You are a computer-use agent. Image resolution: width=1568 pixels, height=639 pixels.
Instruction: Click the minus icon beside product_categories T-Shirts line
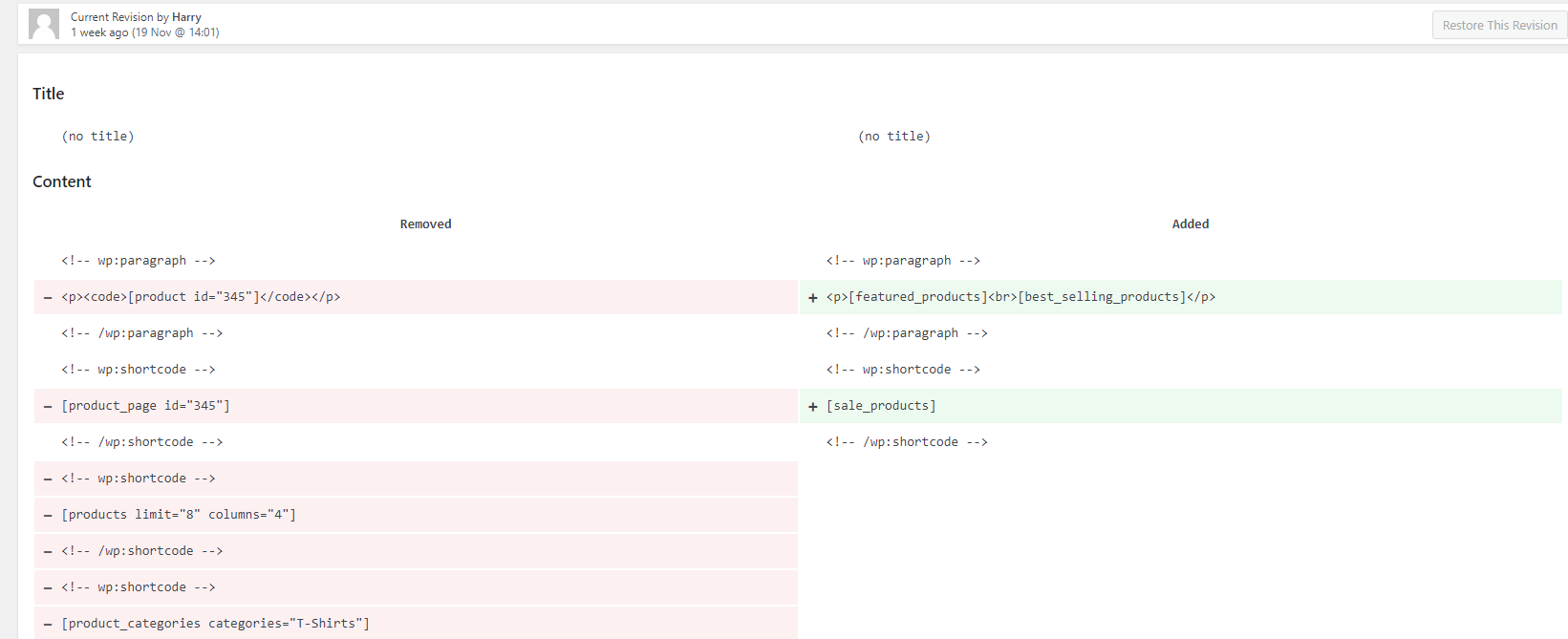(48, 625)
